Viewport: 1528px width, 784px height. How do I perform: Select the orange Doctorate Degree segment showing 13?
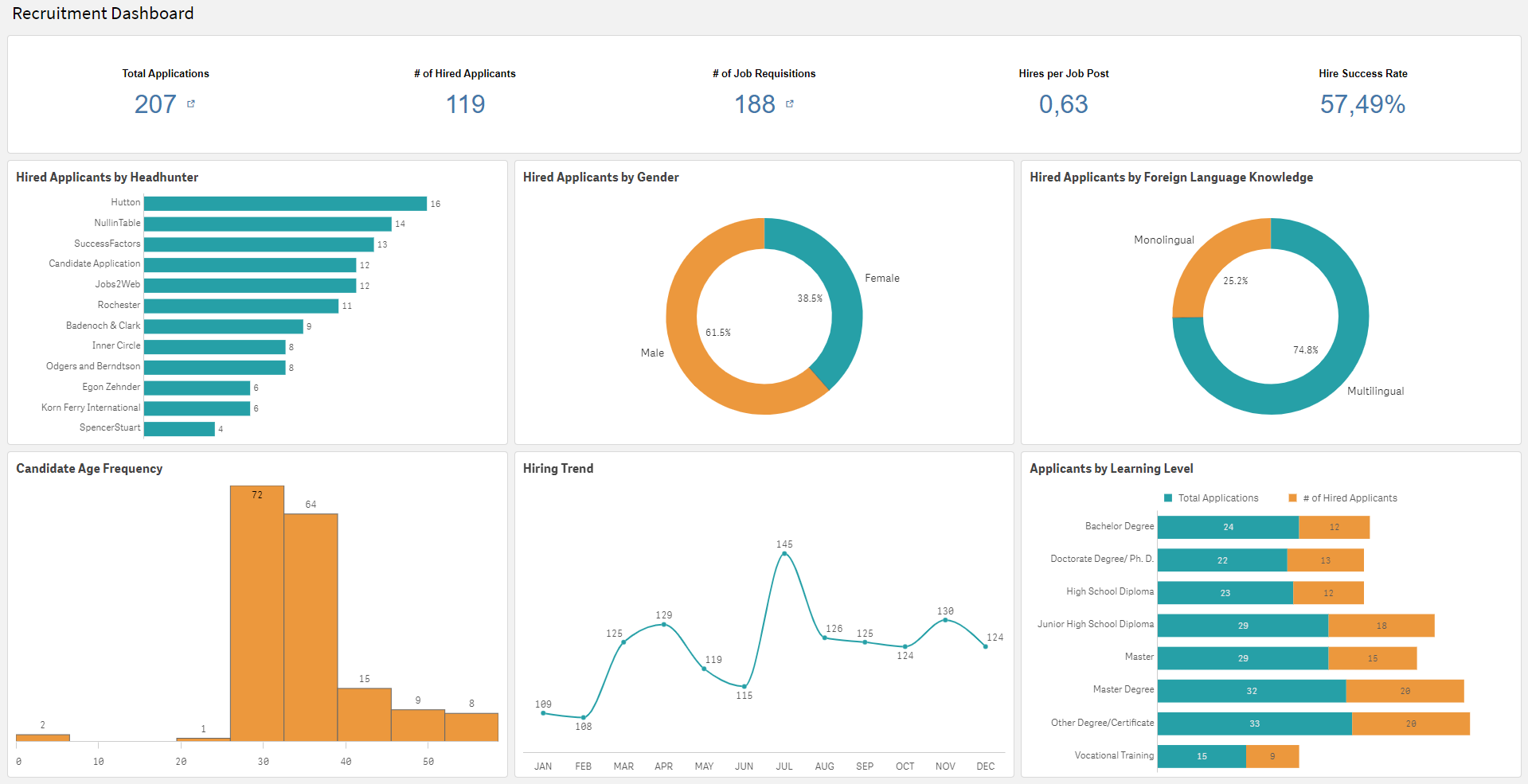pyautogui.click(x=1326, y=560)
